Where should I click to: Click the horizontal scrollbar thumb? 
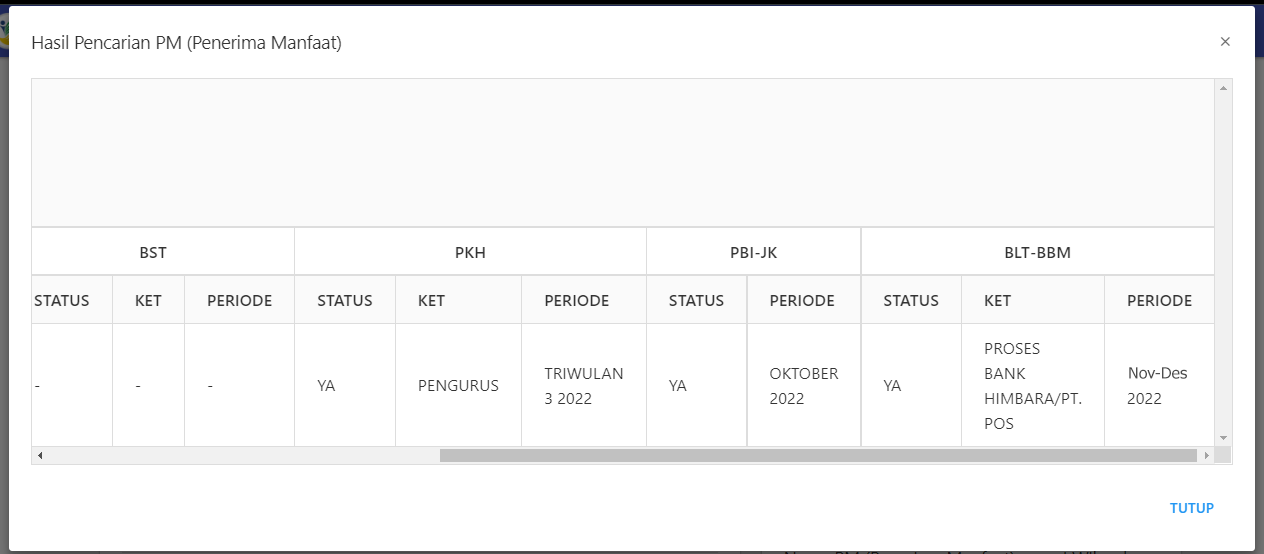pyautogui.click(x=818, y=455)
